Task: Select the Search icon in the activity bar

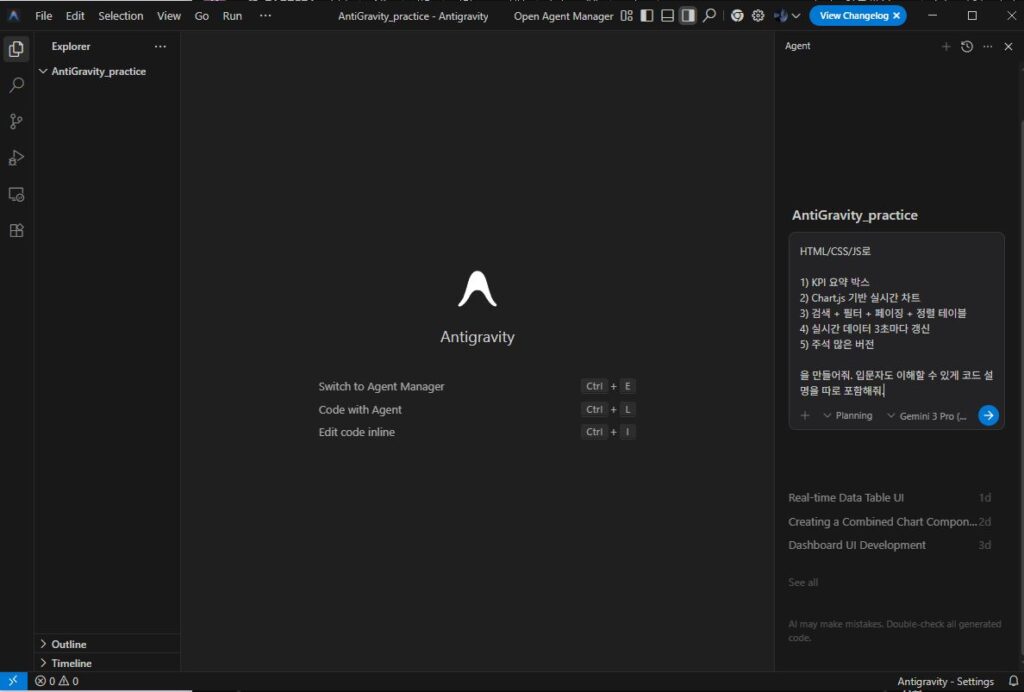Action: point(15,84)
